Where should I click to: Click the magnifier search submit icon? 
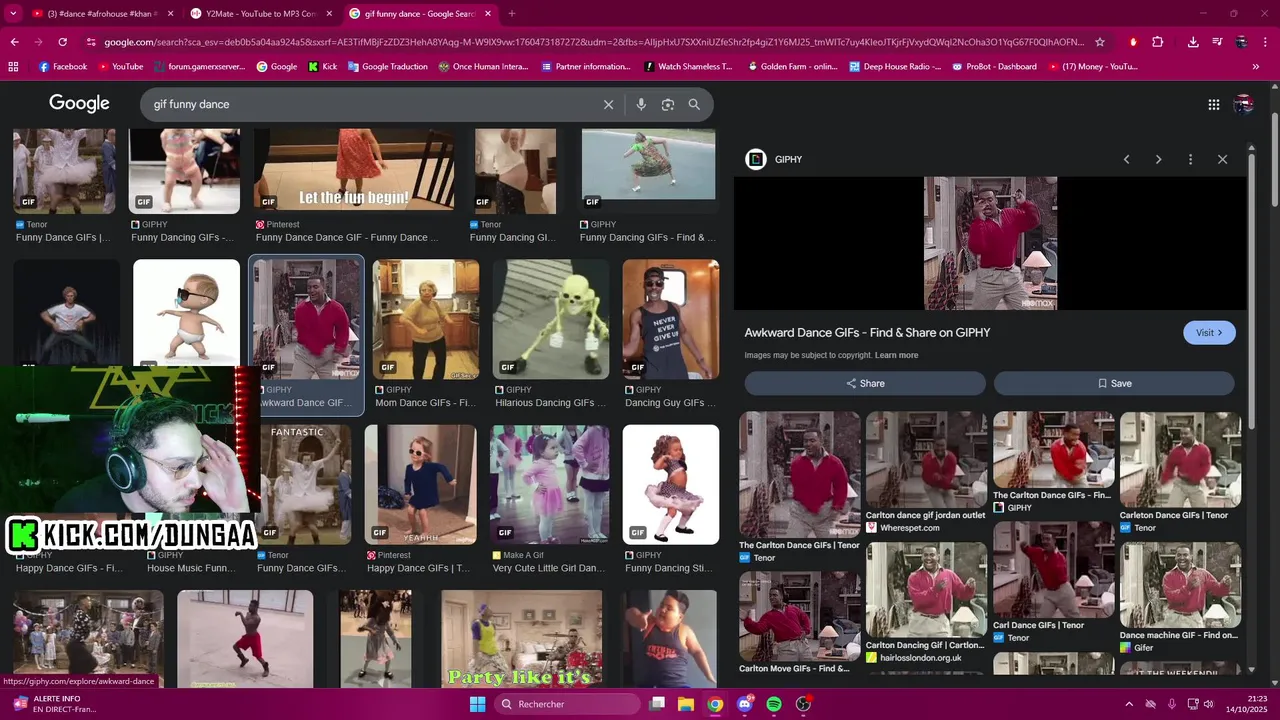(x=694, y=104)
